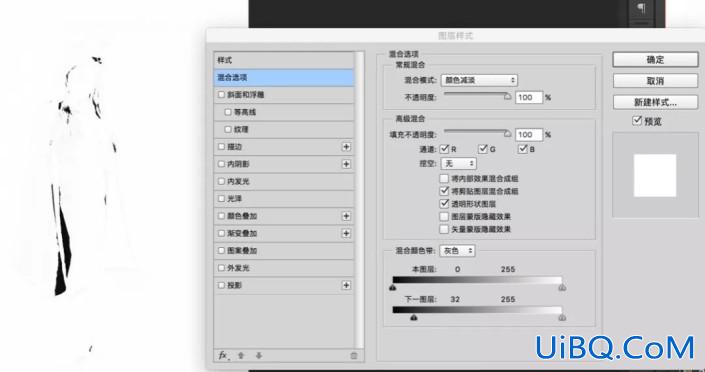
Task: Toggle the 预览 preview checkbox
Action: [x=637, y=121]
